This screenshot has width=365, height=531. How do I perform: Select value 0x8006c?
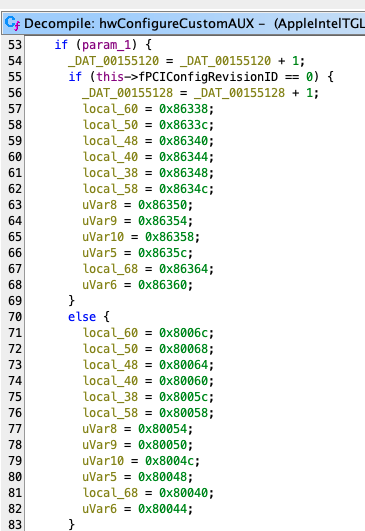tap(183, 333)
